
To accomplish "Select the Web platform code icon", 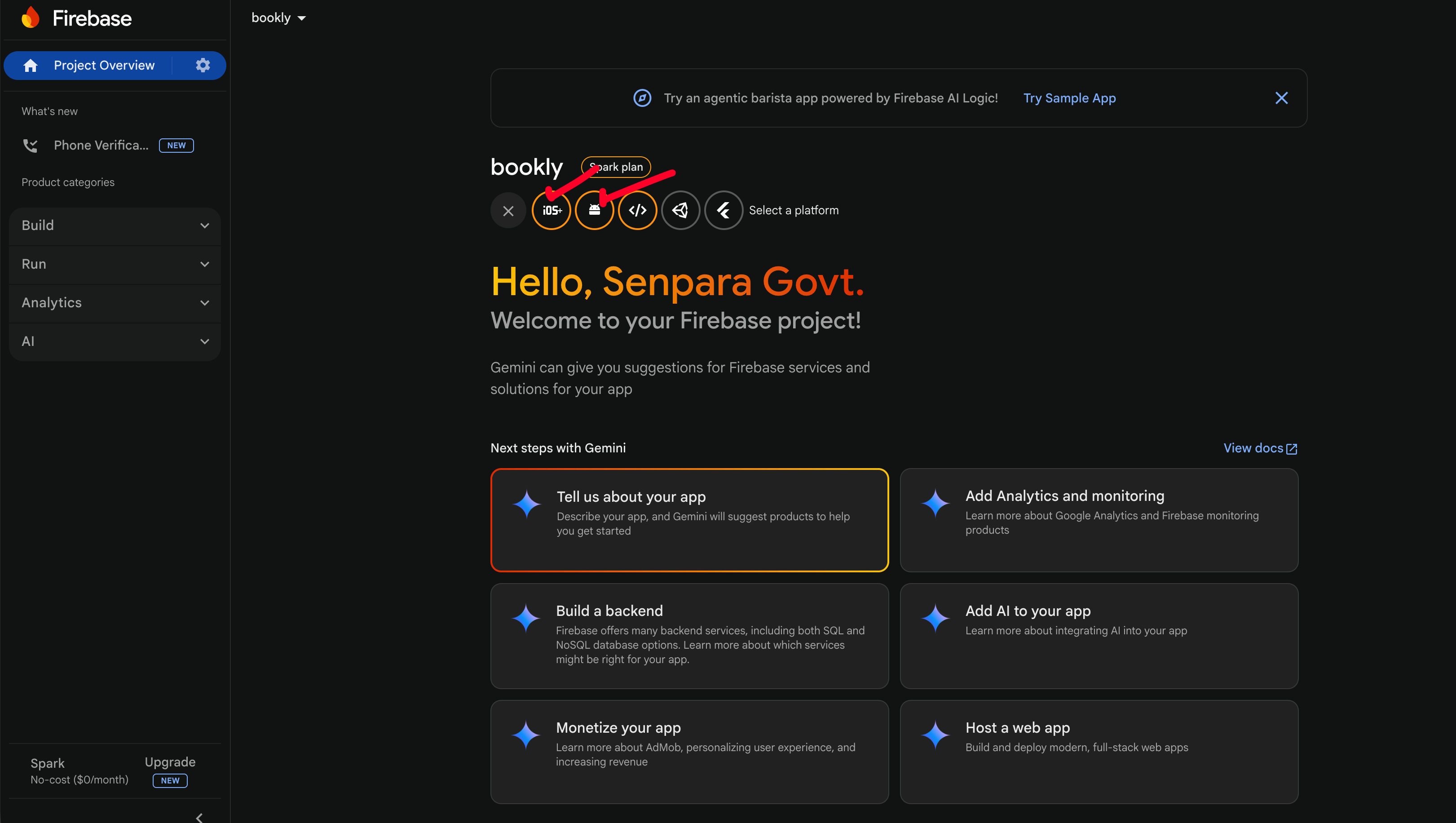I will 638,210.
